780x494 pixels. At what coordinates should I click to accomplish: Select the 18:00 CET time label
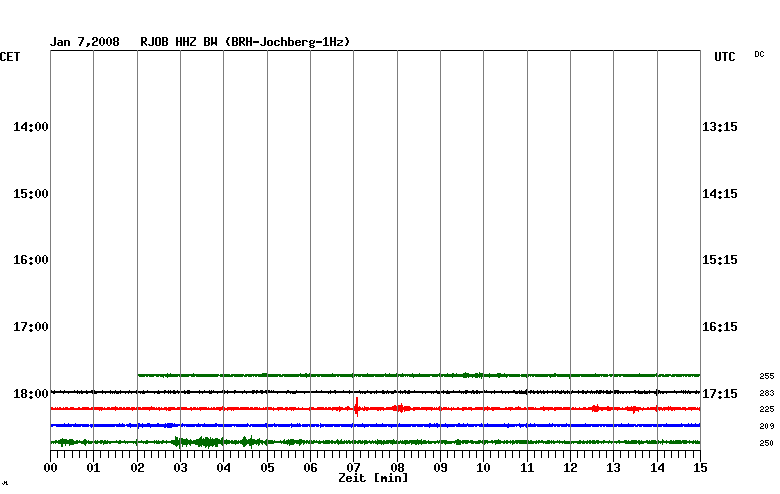pyautogui.click(x=31, y=394)
